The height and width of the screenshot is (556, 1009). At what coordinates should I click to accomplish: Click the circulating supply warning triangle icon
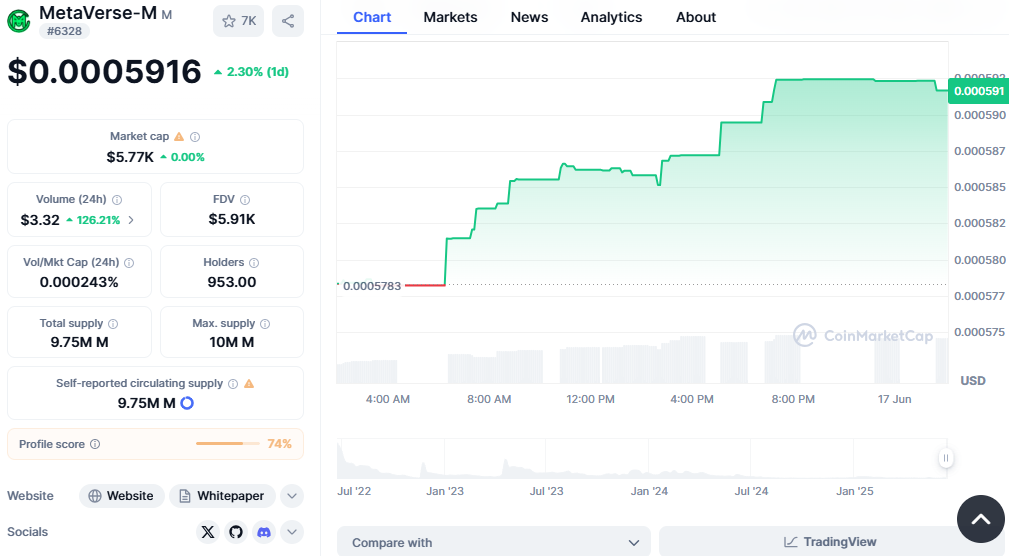coord(249,384)
